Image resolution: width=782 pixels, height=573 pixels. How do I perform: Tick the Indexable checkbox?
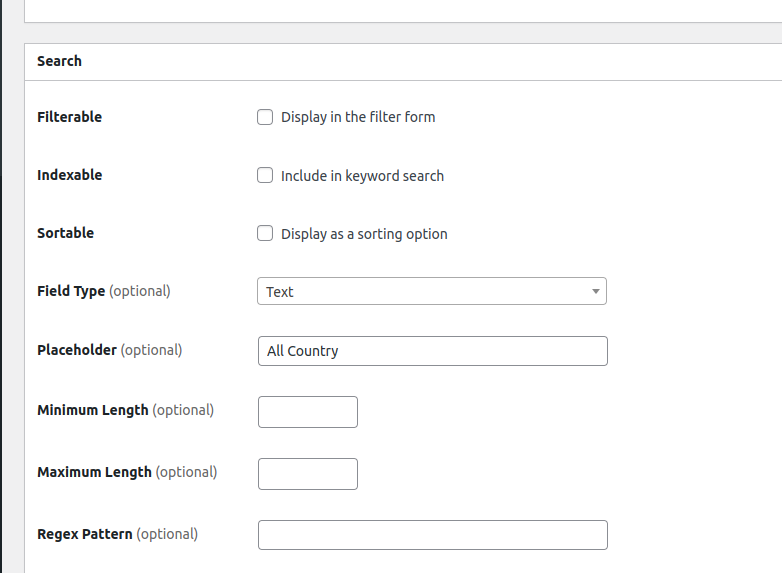point(265,175)
